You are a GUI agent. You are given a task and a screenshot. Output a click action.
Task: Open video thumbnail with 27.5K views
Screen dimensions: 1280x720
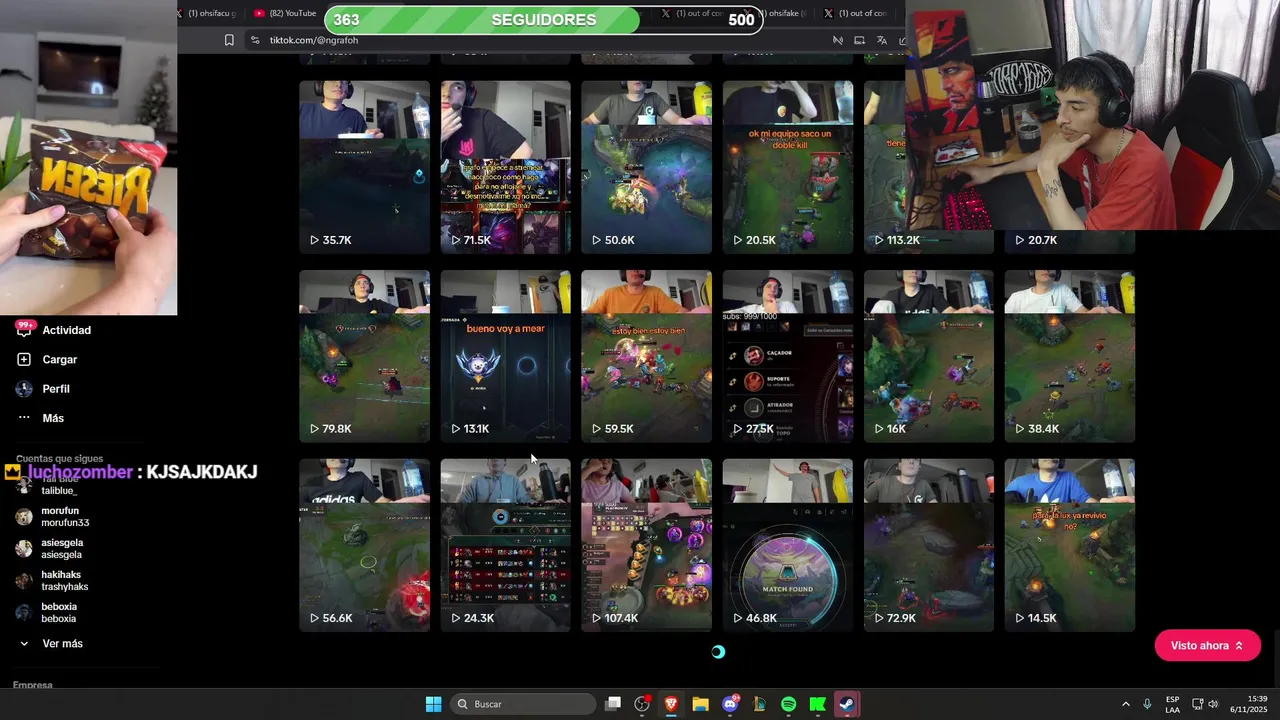787,356
